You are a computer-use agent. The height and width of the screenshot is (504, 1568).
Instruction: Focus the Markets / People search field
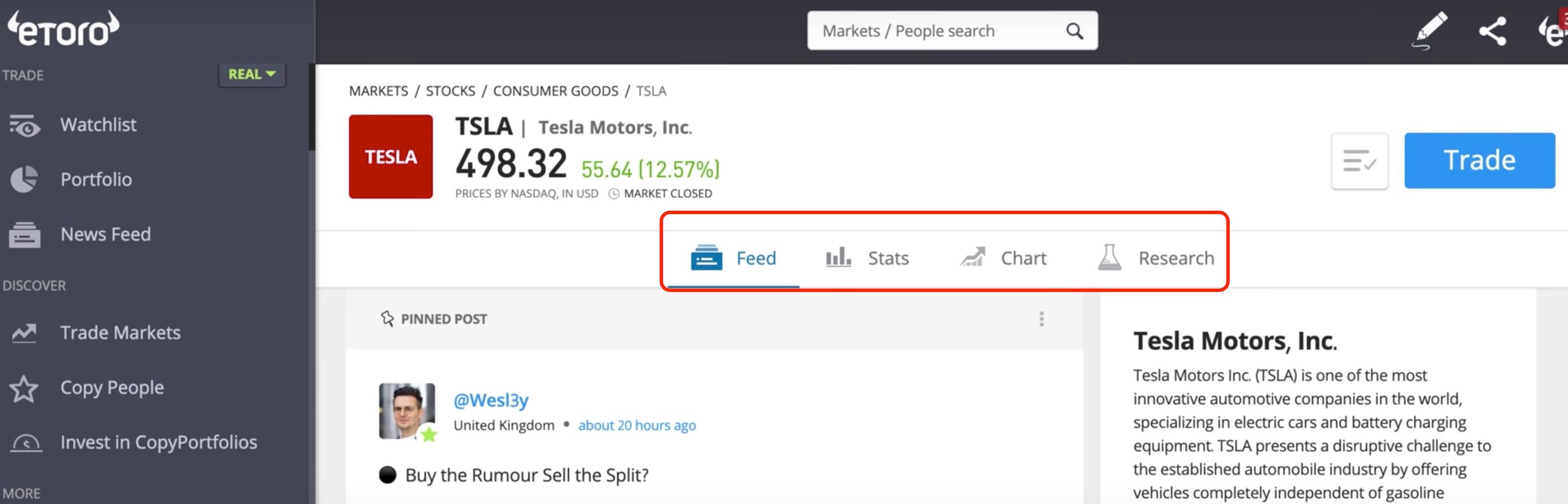click(937, 31)
